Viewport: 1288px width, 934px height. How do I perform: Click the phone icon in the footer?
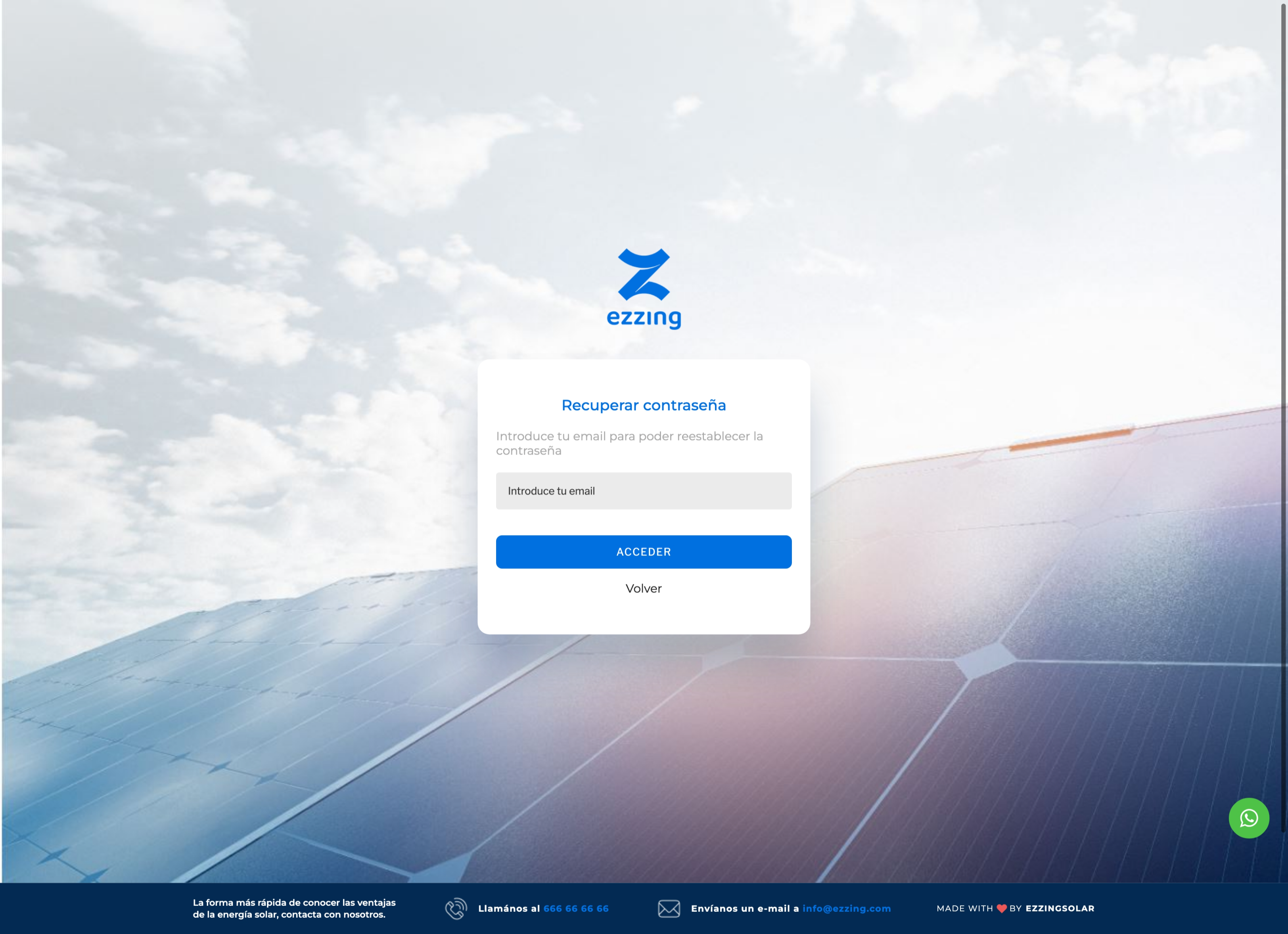pyautogui.click(x=456, y=909)
